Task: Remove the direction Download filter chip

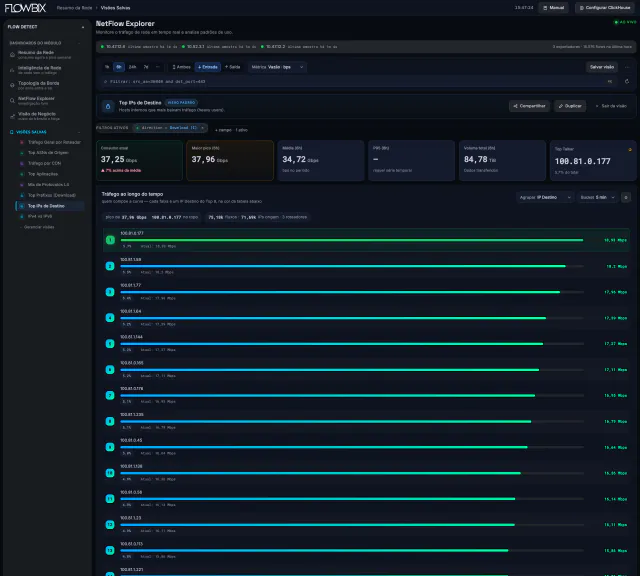Action: [x=202, y=128]
